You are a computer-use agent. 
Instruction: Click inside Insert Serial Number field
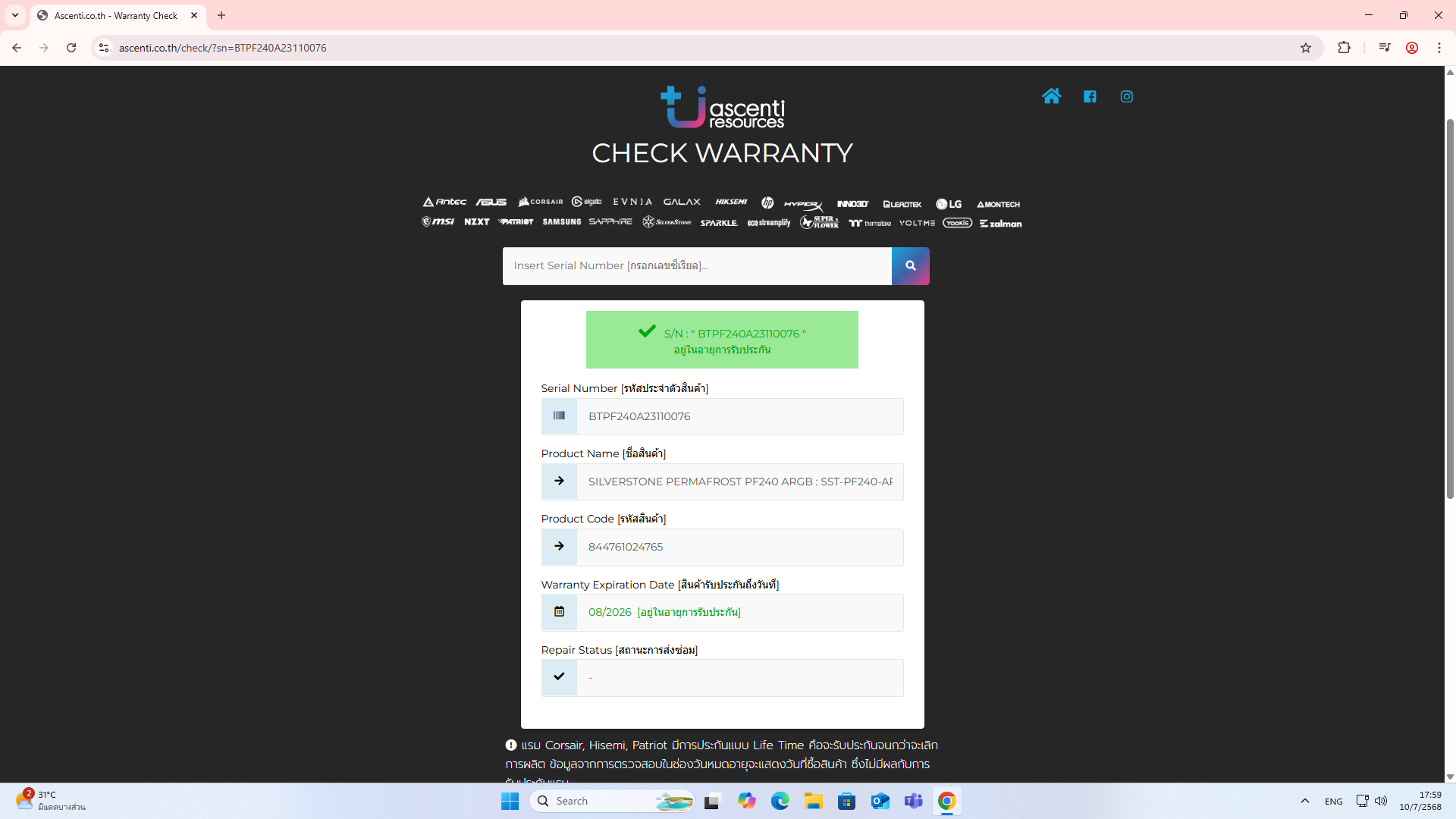pyautogui.click(x=696, y=265)
